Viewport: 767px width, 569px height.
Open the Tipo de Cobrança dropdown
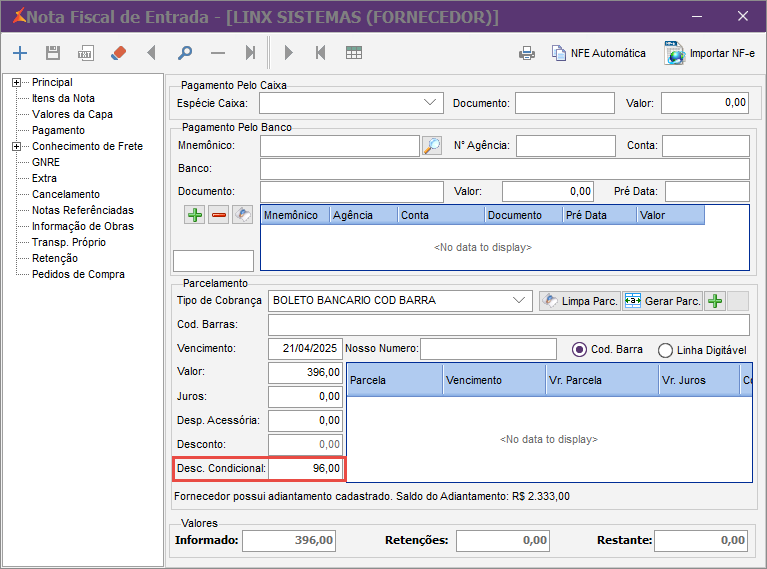(519, 300)
